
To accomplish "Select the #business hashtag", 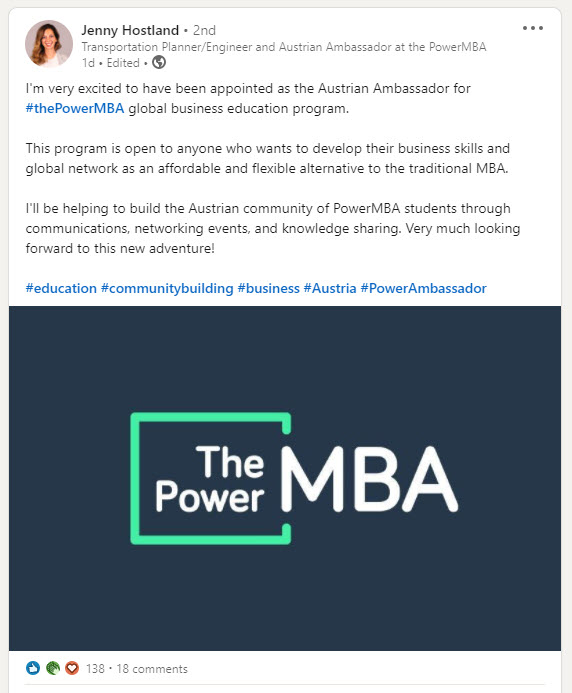I will click(x=268, y=288).
